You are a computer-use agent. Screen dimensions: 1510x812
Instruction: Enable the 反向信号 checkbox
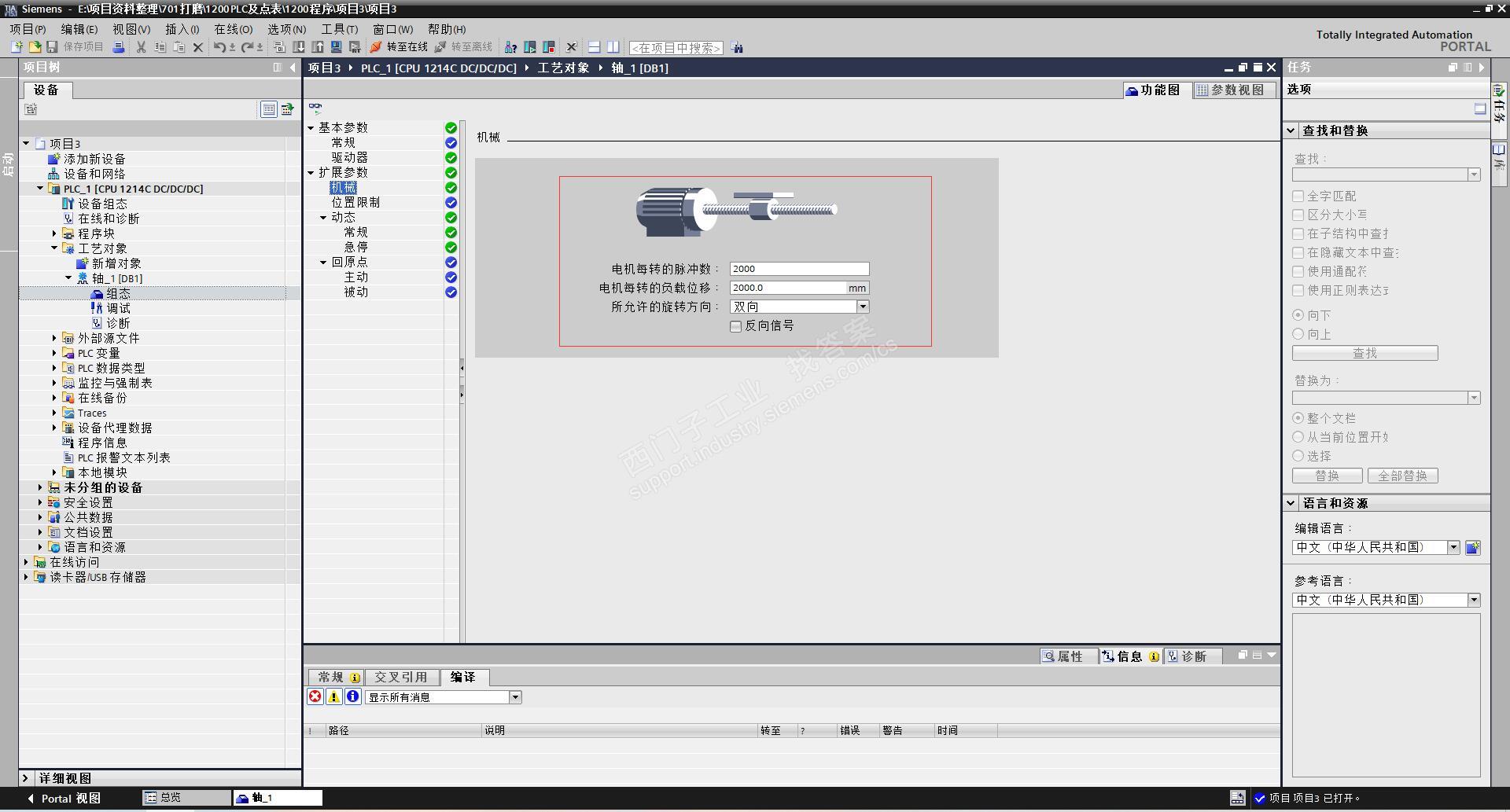(x=736, y=326)
